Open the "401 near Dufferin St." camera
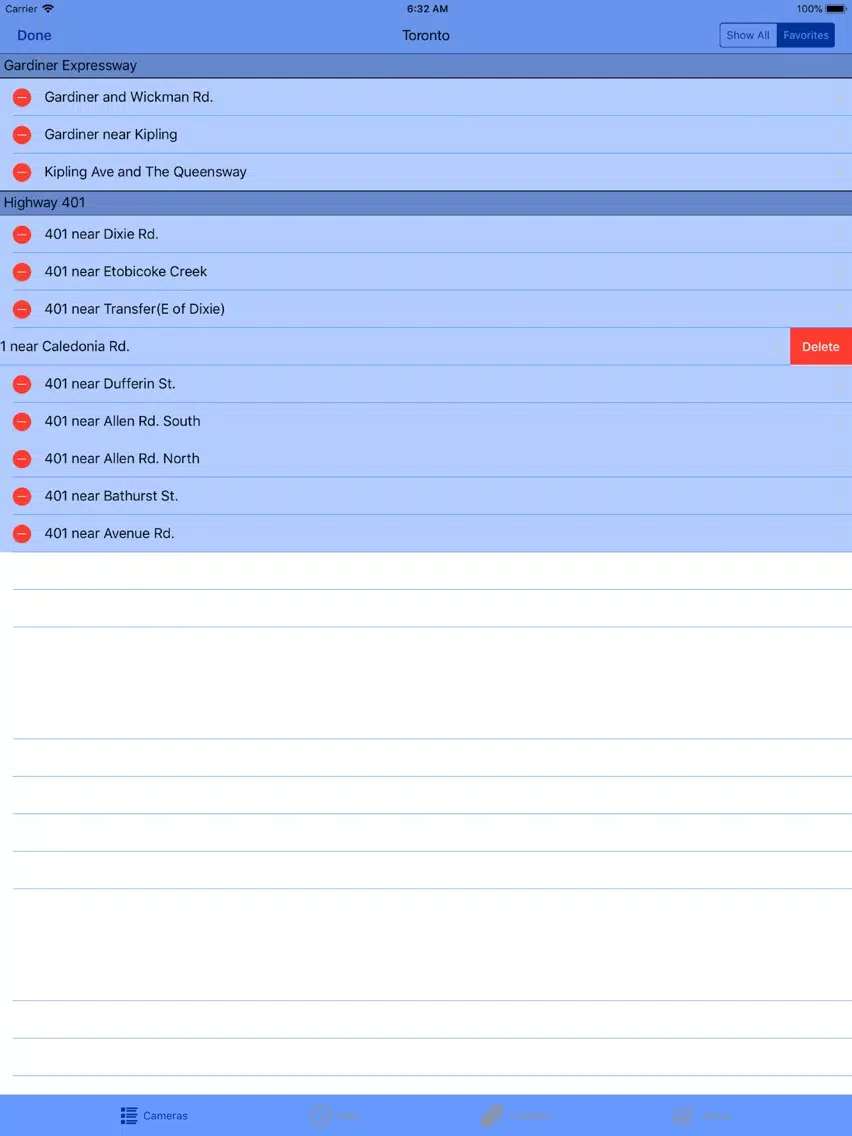The image size is (852, 1136). 110,384
